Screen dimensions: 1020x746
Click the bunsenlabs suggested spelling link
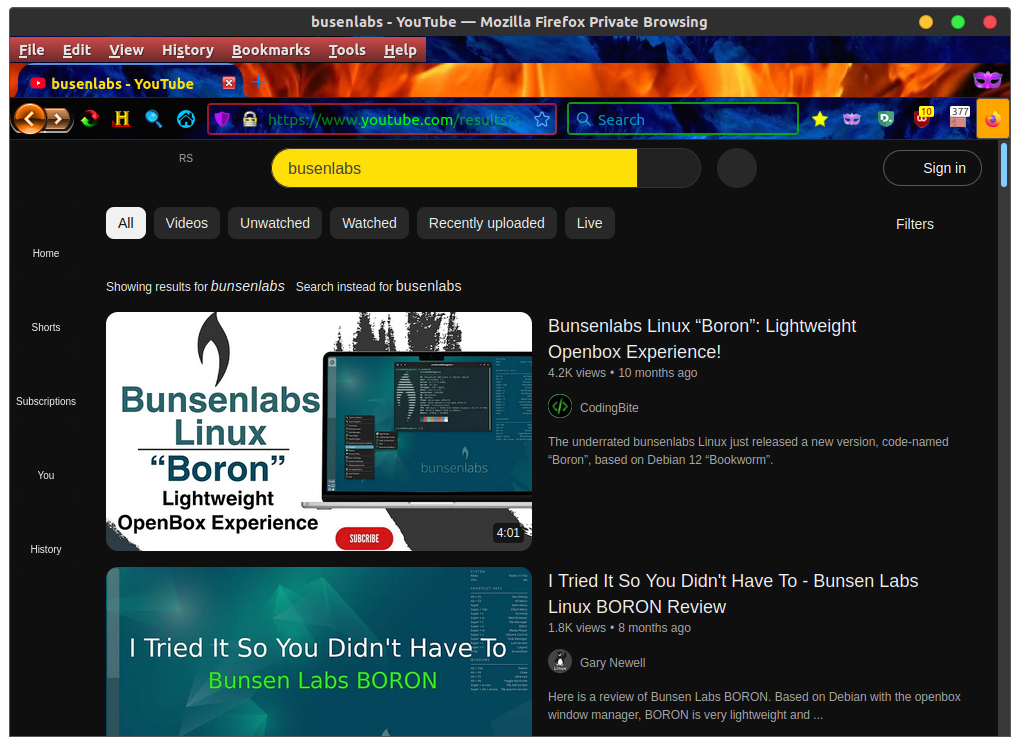point(247,286)
